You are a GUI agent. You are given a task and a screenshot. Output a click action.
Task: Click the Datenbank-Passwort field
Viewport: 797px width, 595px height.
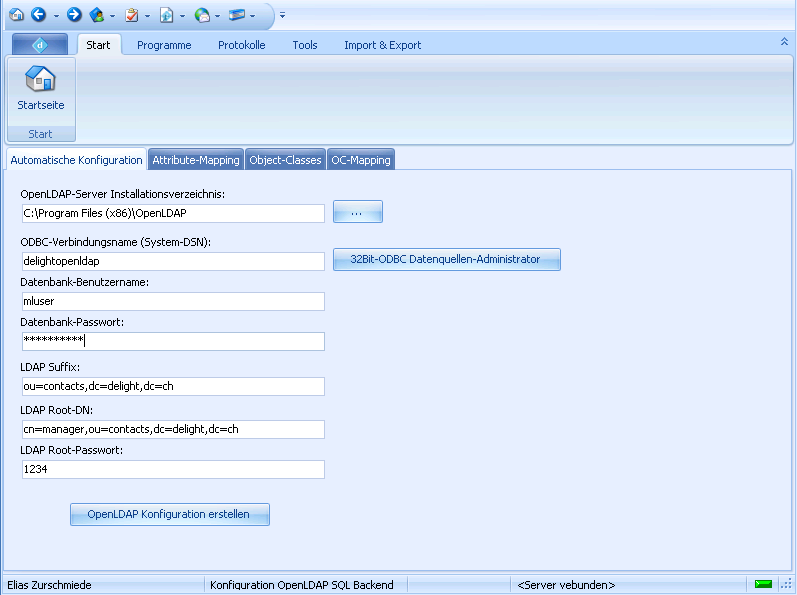[x=173, y=341]
